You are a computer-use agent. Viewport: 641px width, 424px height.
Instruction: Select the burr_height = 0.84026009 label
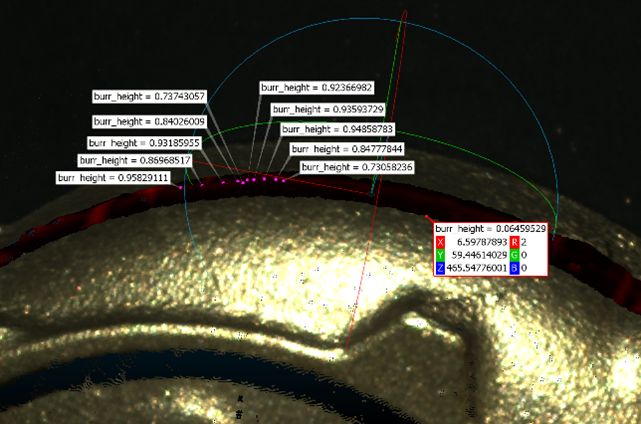point(149,121)
